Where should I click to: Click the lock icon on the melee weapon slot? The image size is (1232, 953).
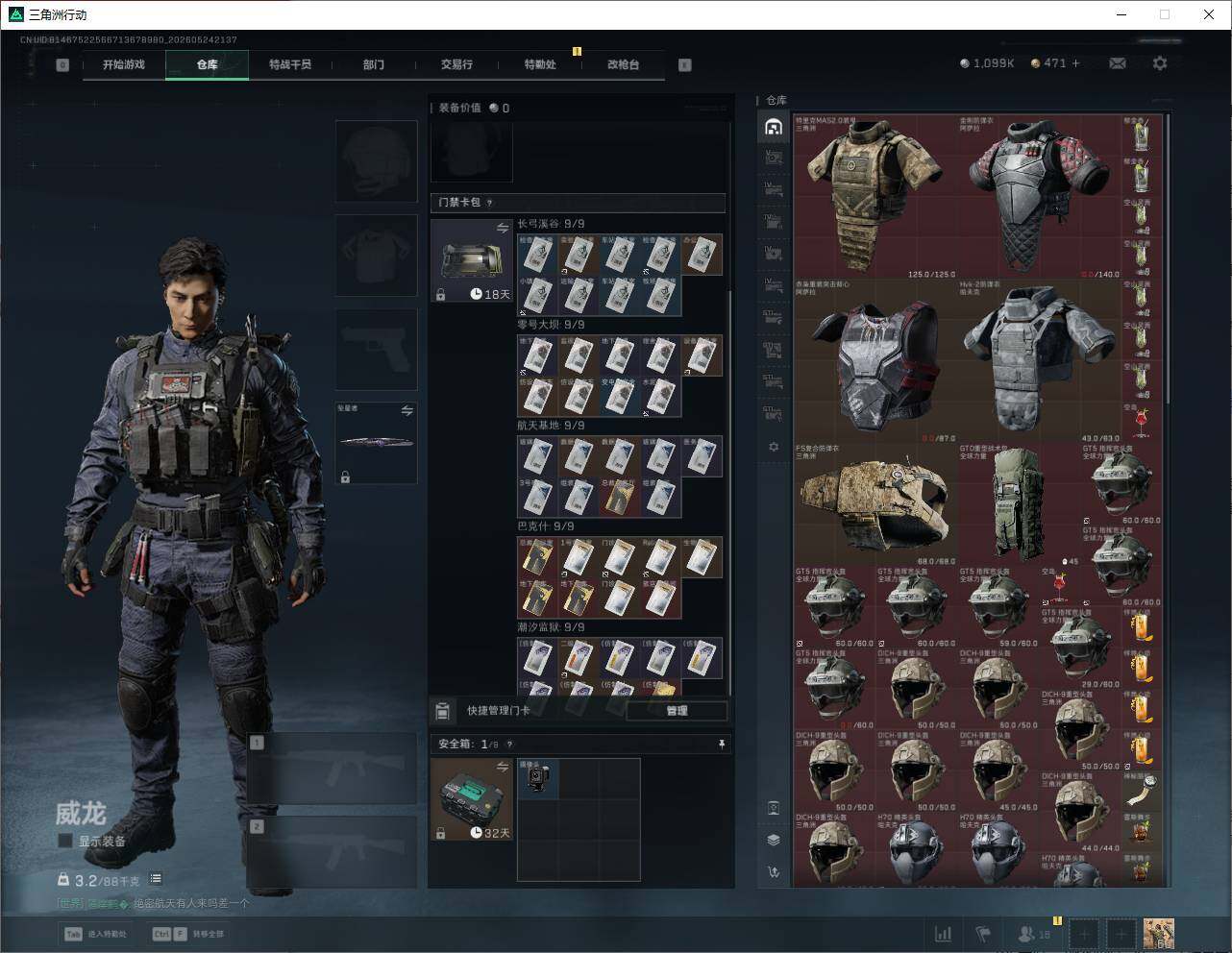(345, 476)
